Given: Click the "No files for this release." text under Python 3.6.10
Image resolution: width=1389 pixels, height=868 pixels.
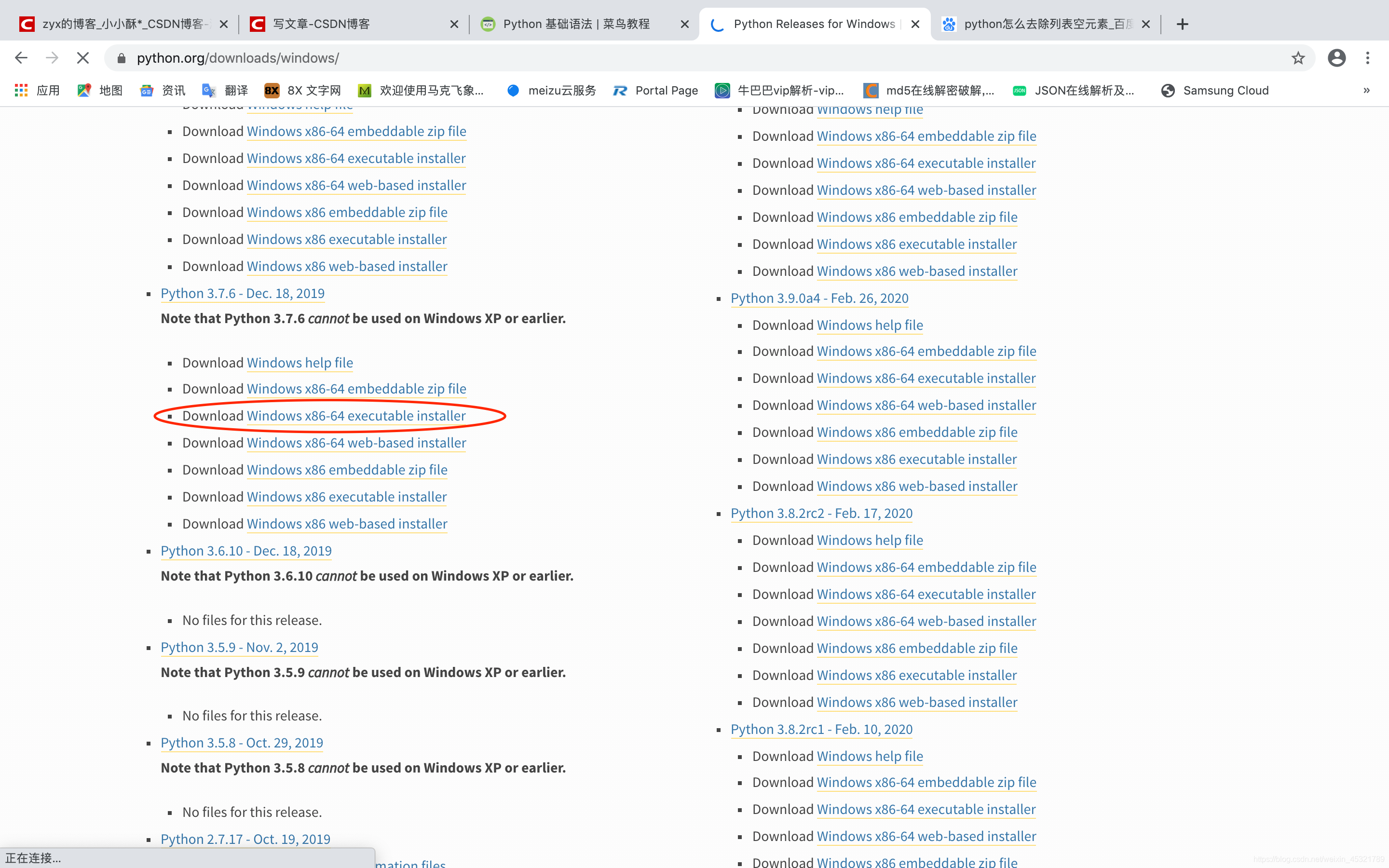Looking at the screenshot, I should click(252, 620).
